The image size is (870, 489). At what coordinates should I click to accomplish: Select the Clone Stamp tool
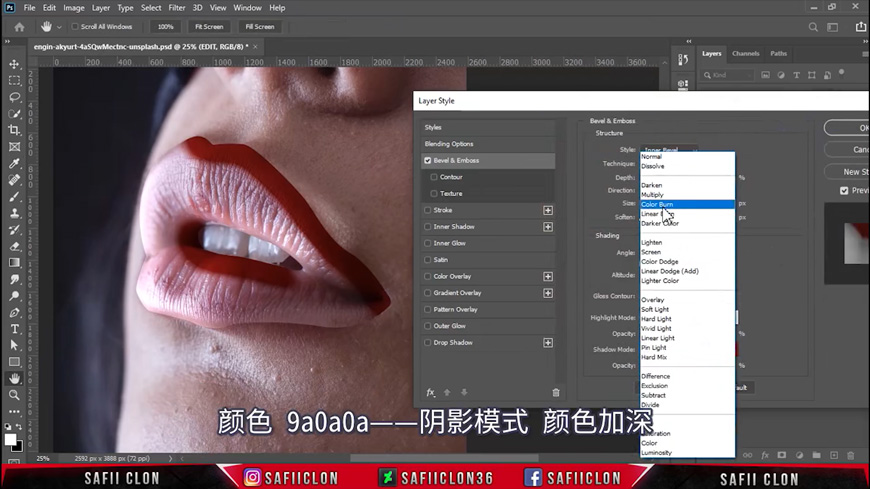14,213
